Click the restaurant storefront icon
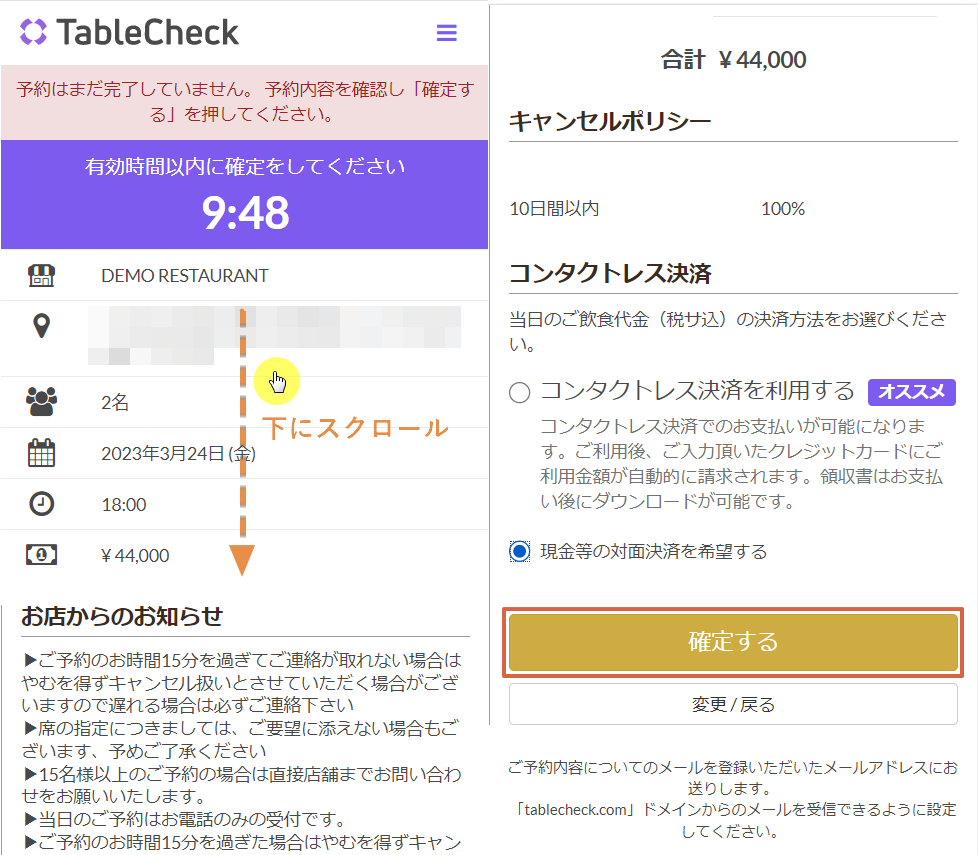This screenshot has height=855, width=979. (41, 275)
